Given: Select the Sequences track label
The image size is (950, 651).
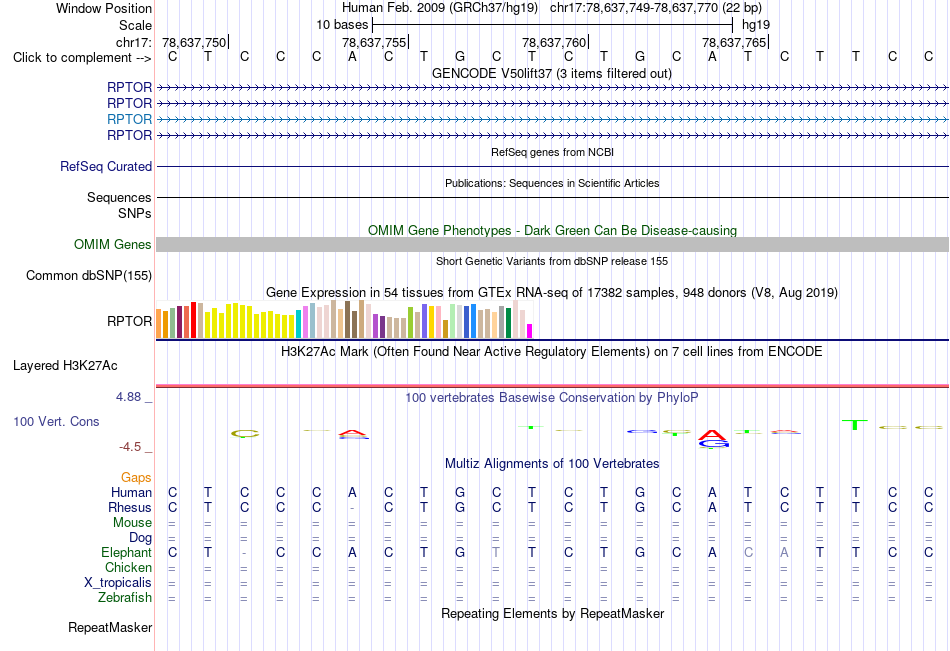Looking at the screenshot, I should (x=119, y=197).
